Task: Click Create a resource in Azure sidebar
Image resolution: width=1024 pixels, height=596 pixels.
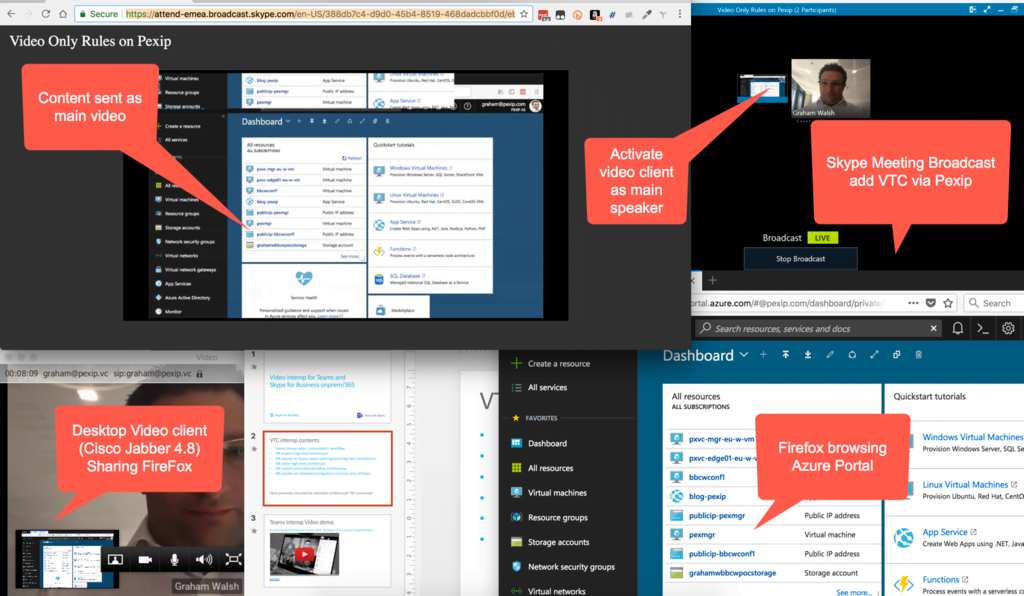Action: (552, 364)
